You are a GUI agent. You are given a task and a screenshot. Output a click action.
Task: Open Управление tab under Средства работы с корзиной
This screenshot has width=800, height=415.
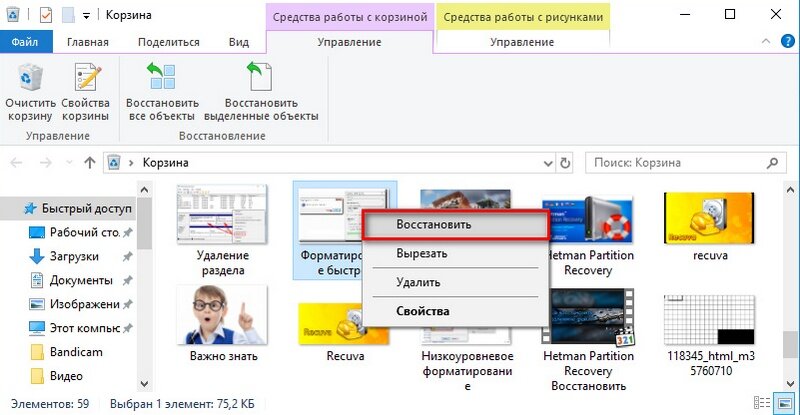coord(349,42)
